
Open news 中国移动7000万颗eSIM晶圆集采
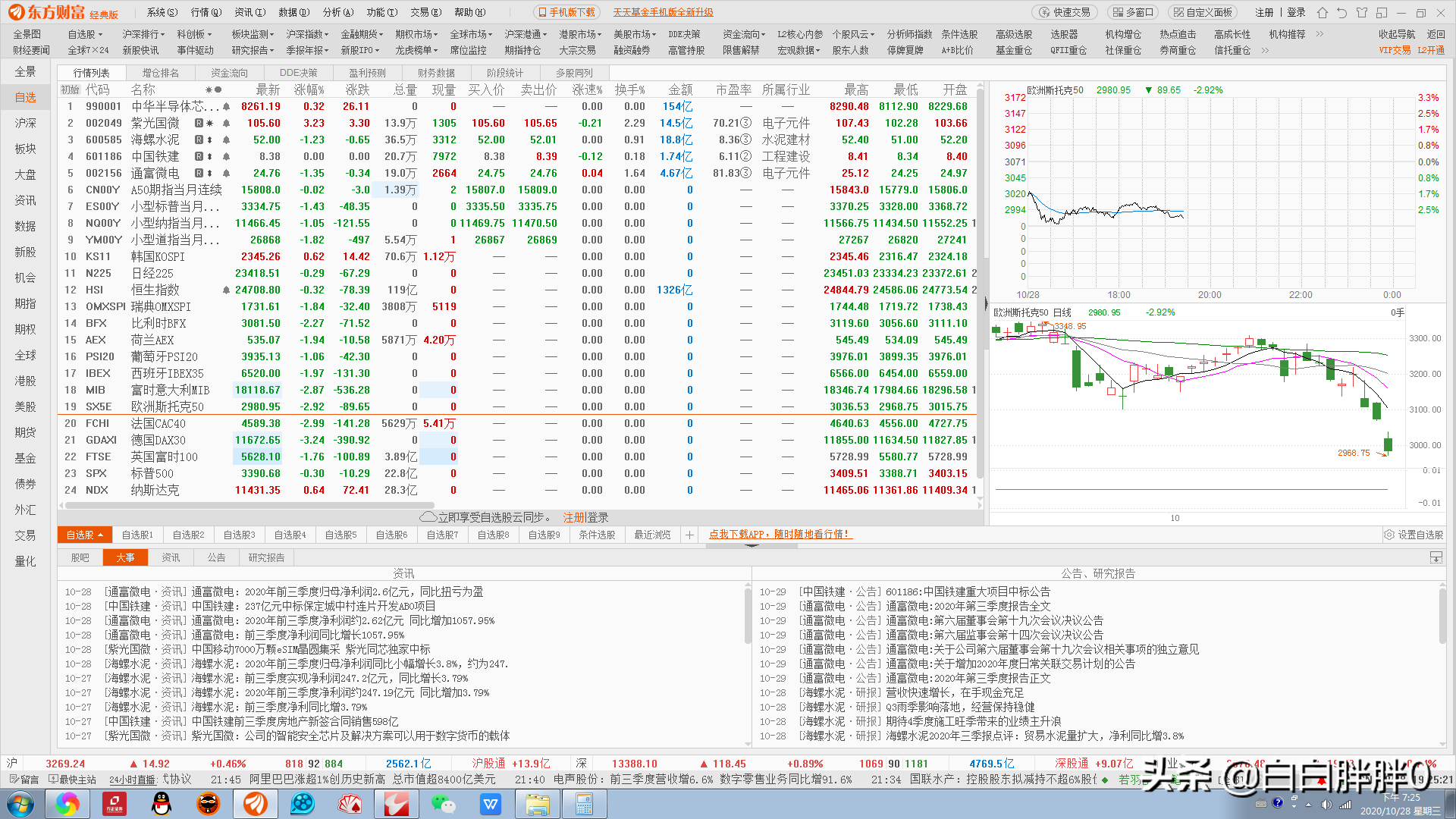(311, 649)
